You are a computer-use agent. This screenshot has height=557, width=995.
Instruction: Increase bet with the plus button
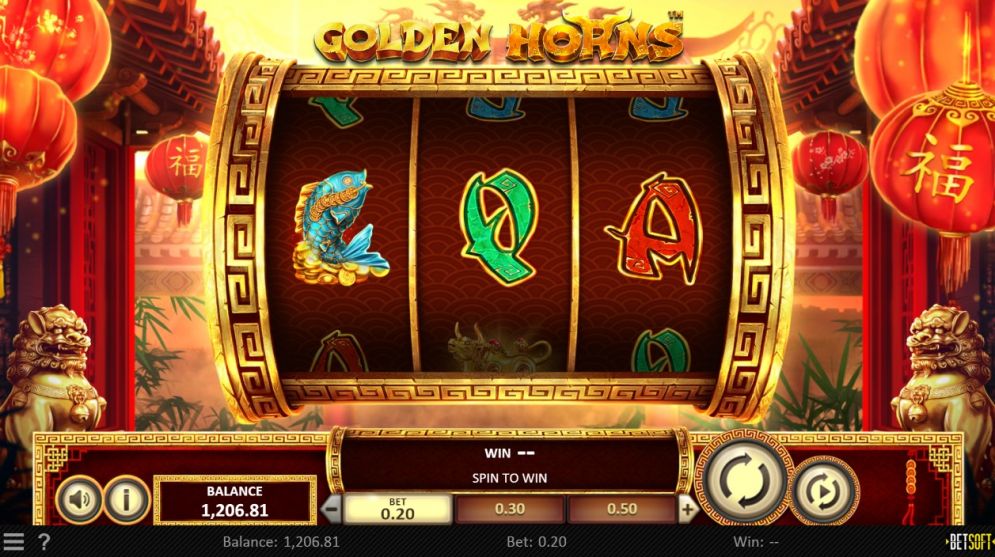[x=687, y=509]
